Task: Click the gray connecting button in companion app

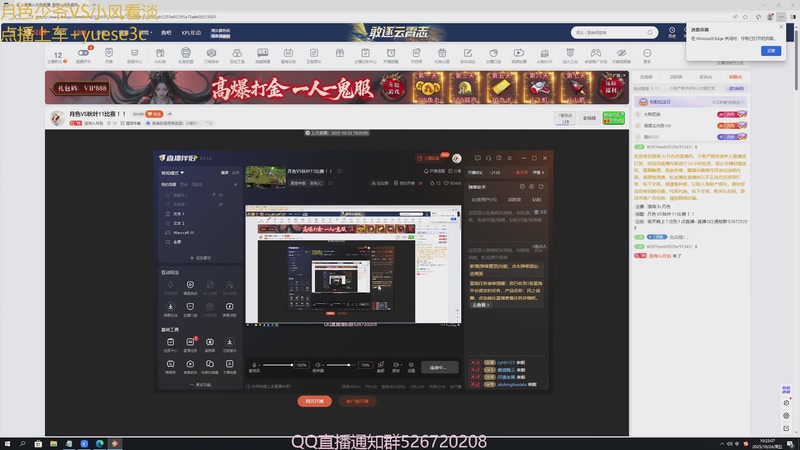Action: (x=440, y=367)
